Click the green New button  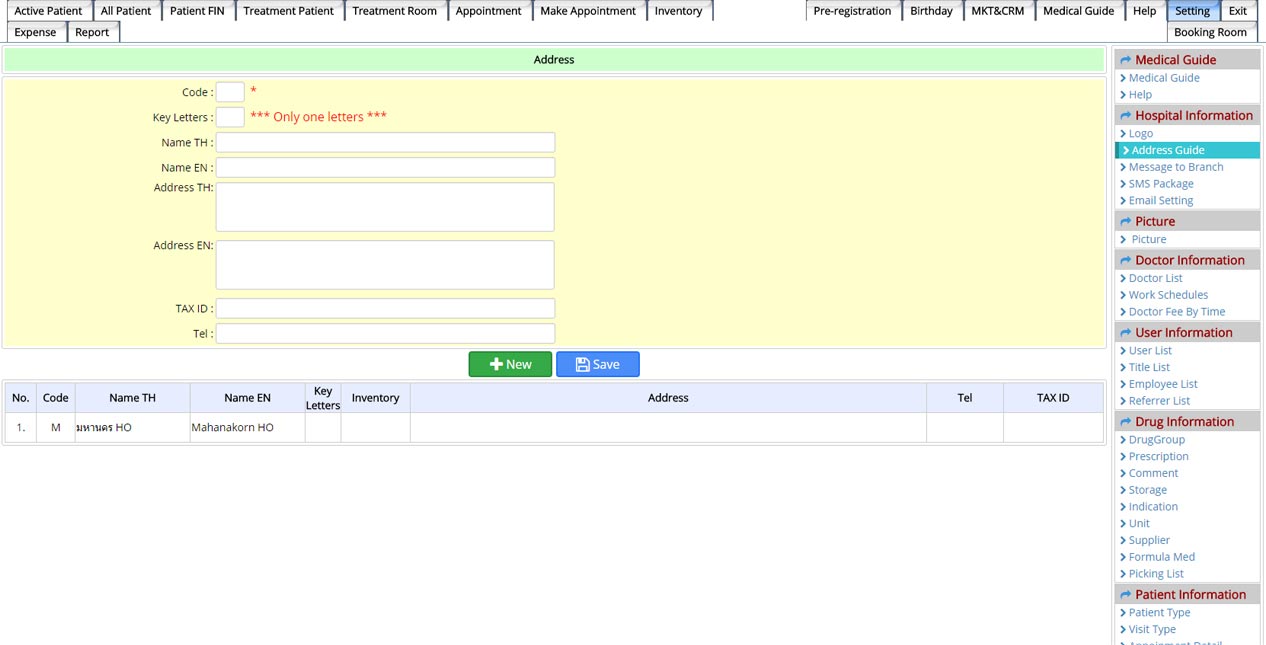[510, 365]
